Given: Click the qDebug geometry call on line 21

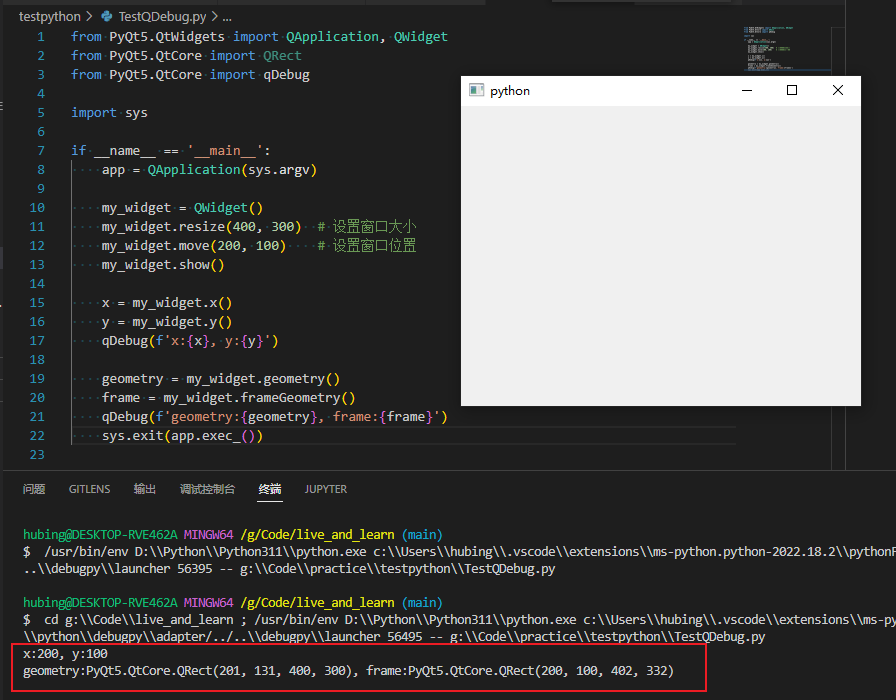Looking at the screenshot, I should pos(274,417).
